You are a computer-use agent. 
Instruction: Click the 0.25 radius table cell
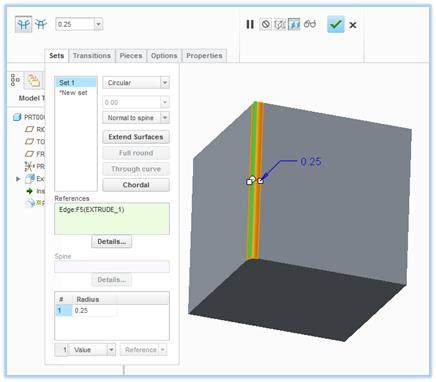[95, 310]
